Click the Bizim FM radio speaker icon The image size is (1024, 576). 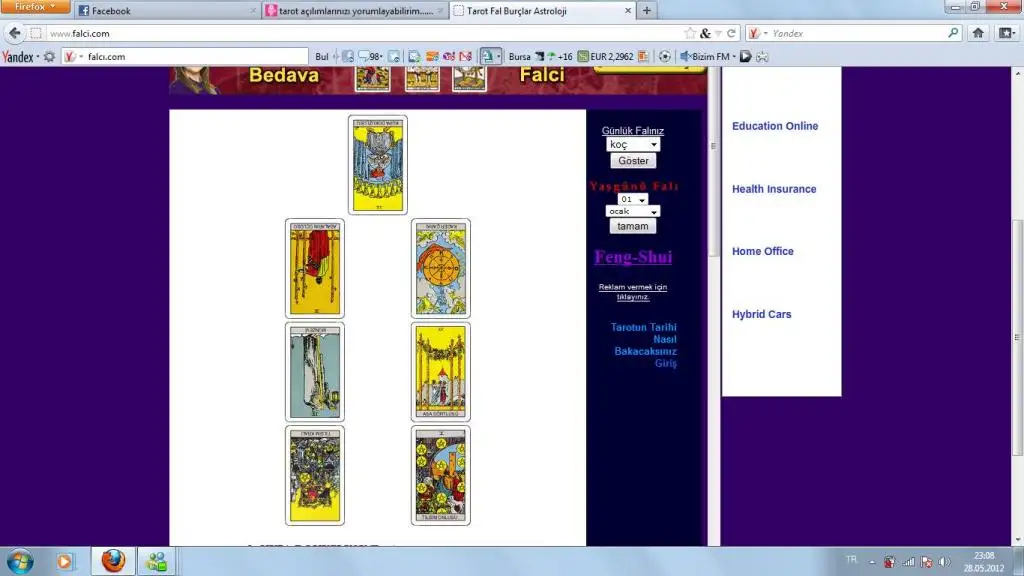coord(686,57)
